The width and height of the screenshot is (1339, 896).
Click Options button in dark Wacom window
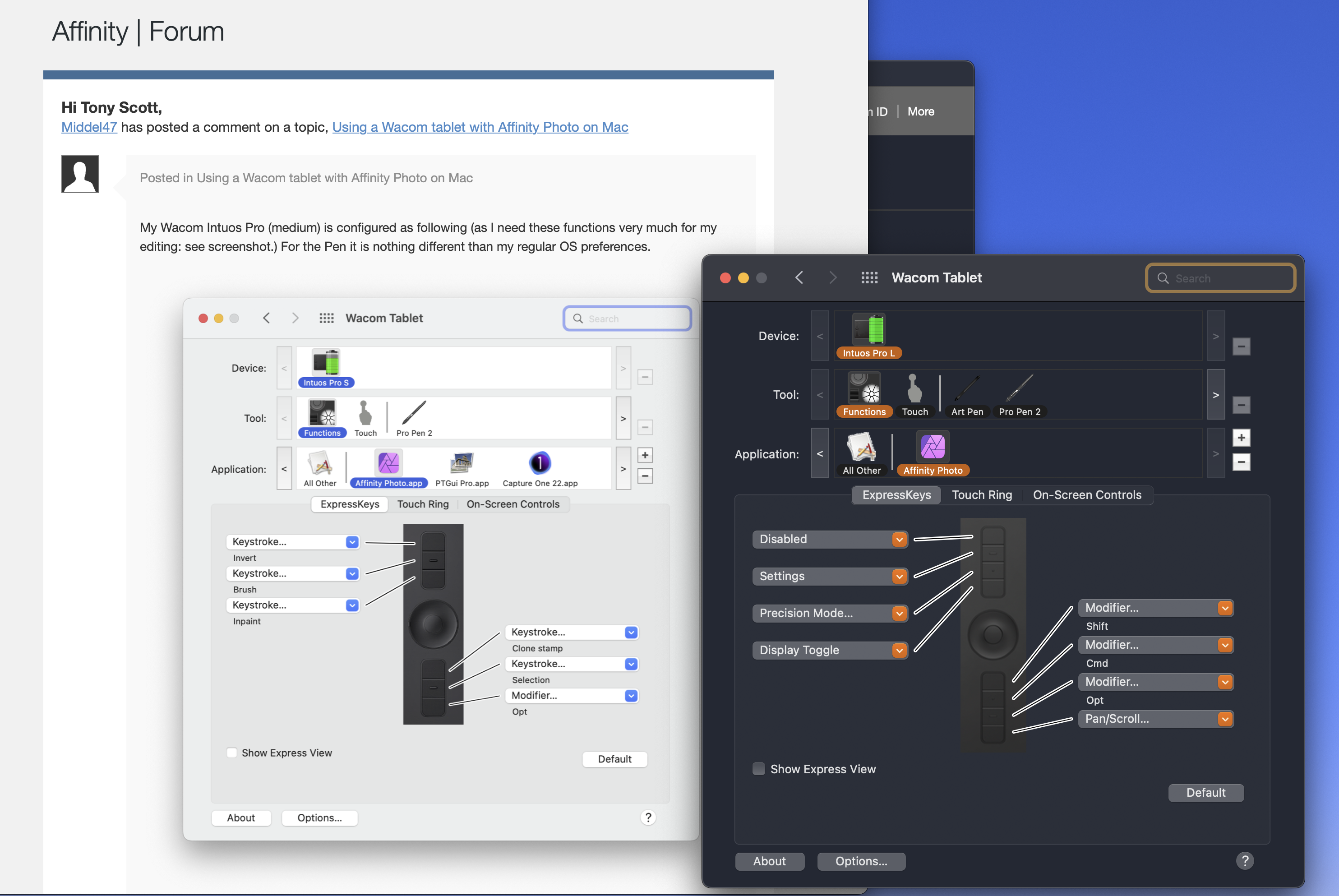click(x=861, y=861)
